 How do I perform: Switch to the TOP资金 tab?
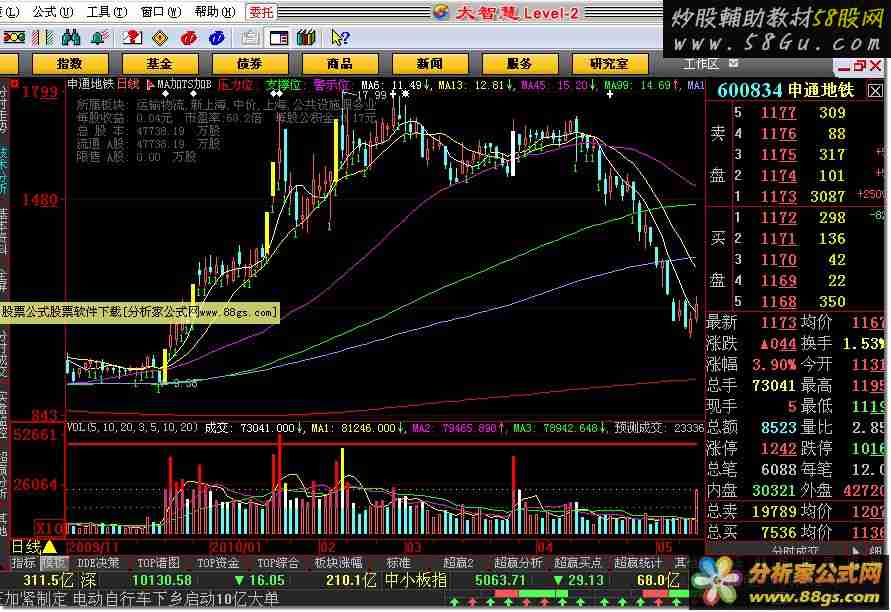[x=218, y=563]
